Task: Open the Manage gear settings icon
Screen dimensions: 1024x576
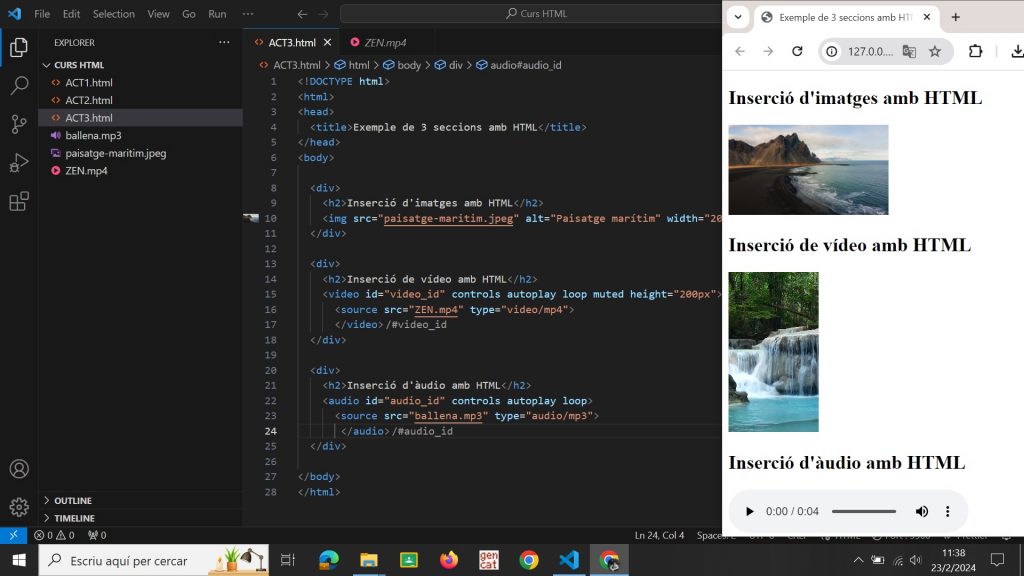Action: (x=18, y=507)
